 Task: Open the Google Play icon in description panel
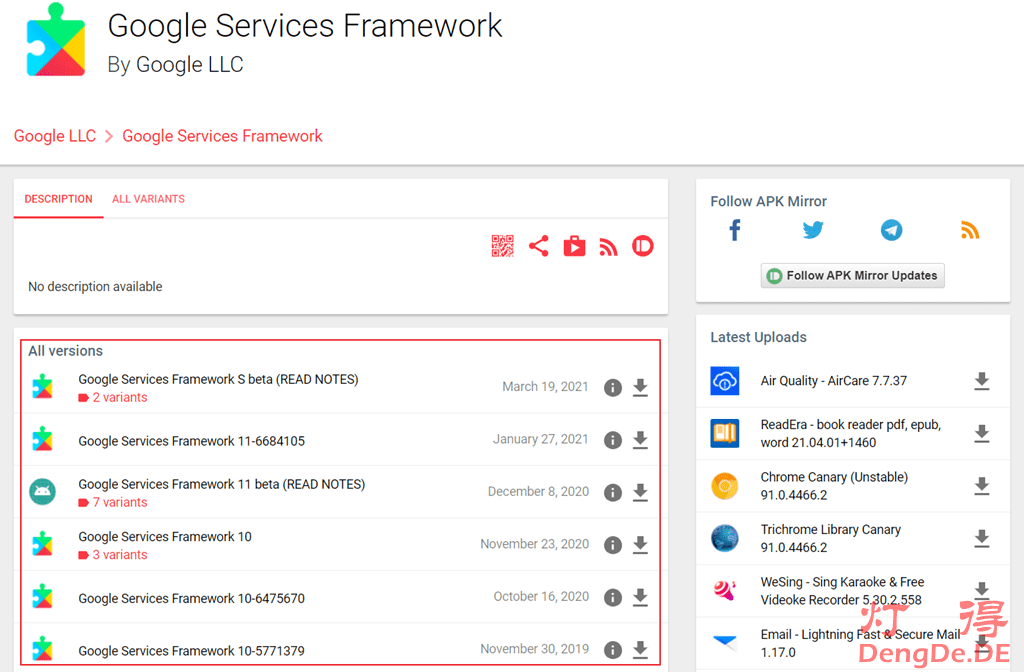(574, 245)
